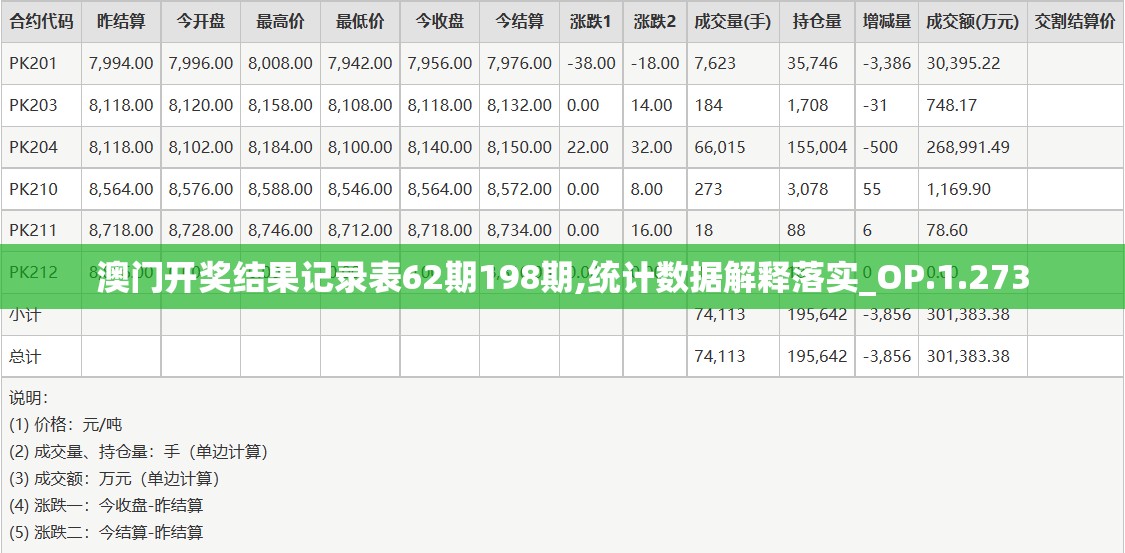Screen dimensions: 1125x553
Task: Click the 成交量(手) column header
Action: [733, 22]
